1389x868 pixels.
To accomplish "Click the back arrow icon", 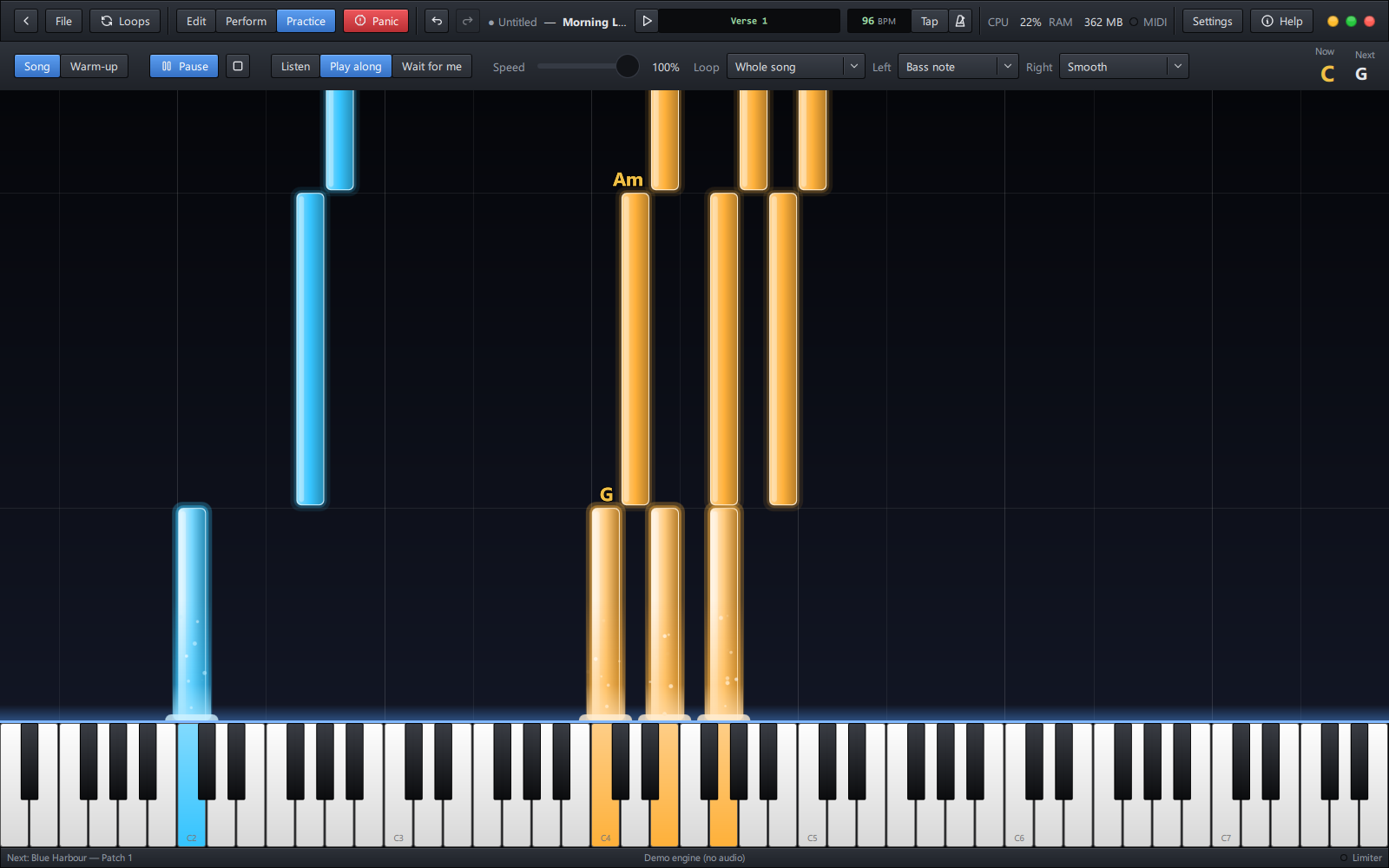I will point(26,21).
